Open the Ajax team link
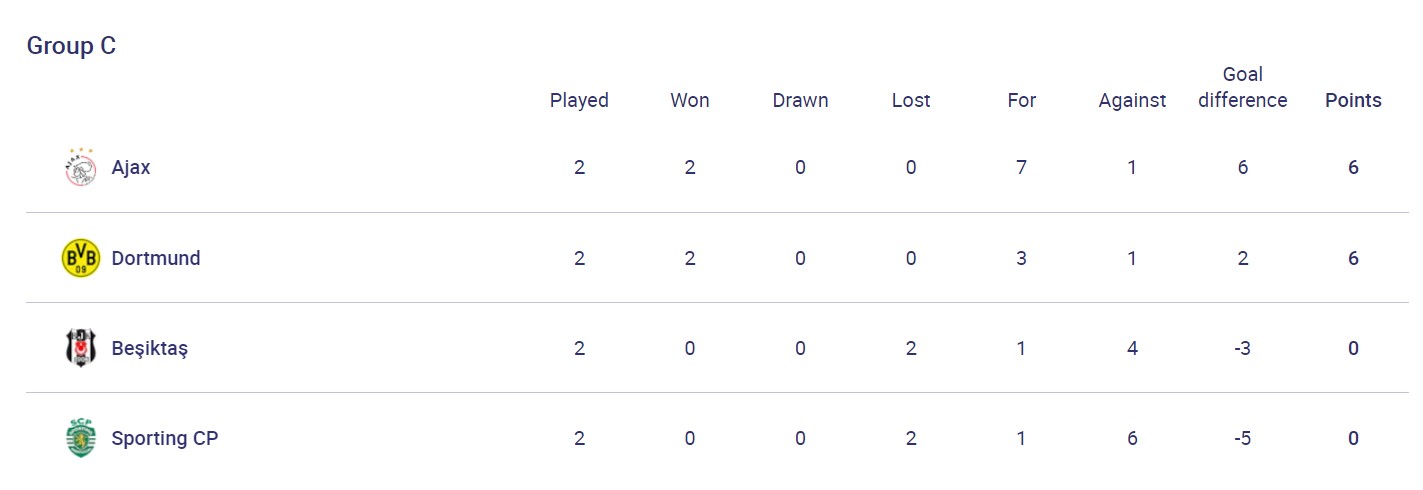The width and height of the screenshot is (1423, 490). 131,167
